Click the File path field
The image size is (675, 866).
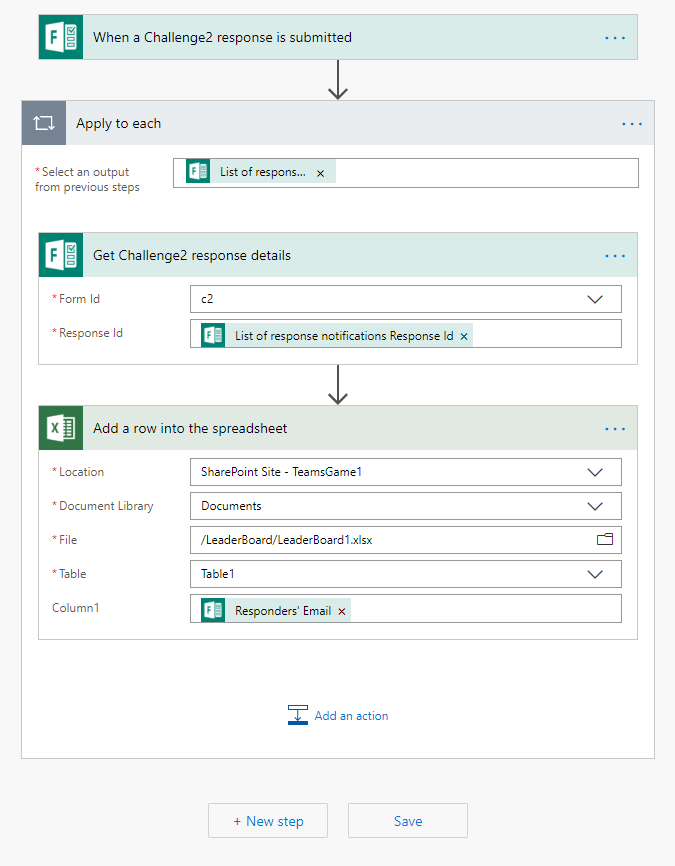click(x=406, y=540)
